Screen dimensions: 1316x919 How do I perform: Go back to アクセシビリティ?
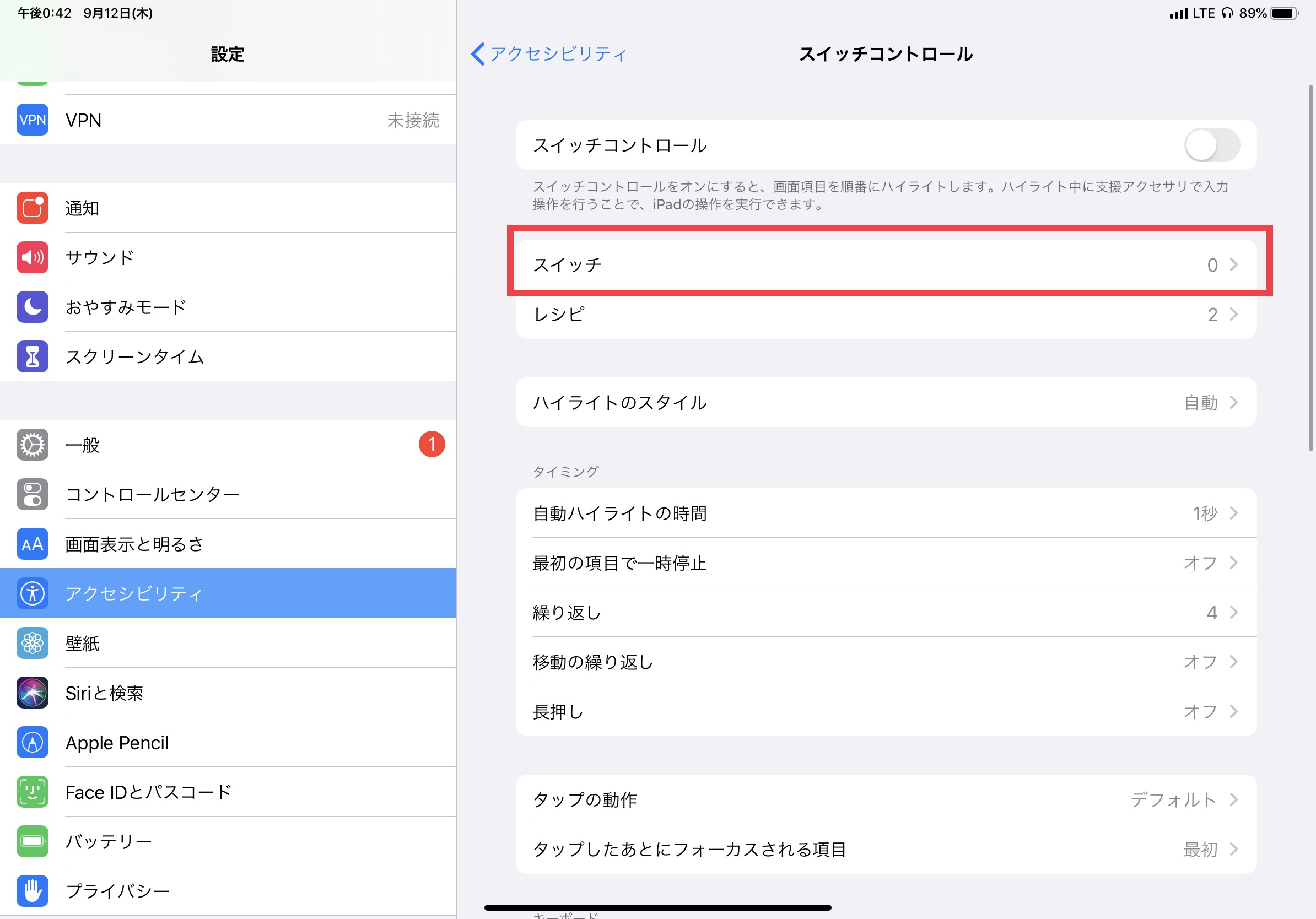[548, 55]
